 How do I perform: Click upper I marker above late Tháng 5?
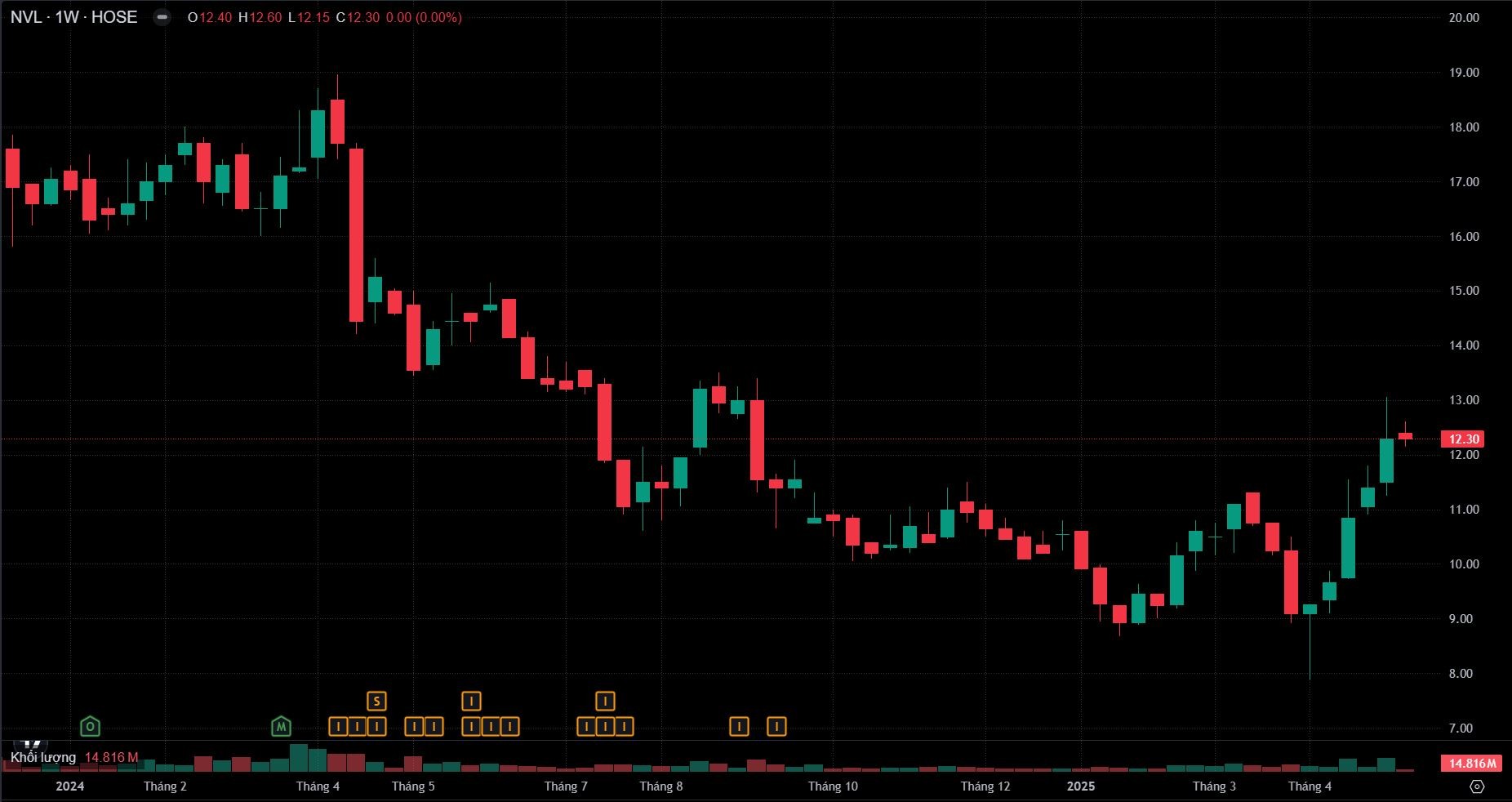pyautogui.click(x=471, y=701)
